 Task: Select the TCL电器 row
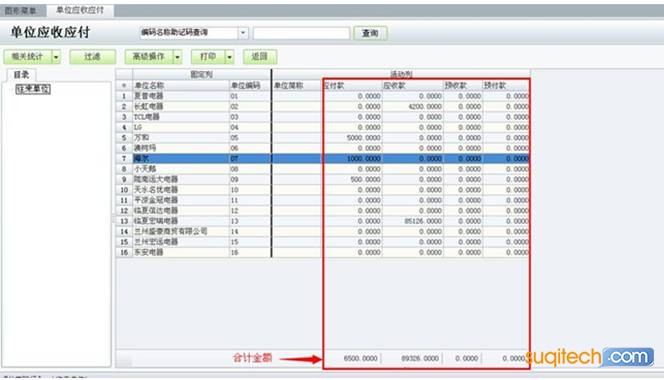pos(322,117)
